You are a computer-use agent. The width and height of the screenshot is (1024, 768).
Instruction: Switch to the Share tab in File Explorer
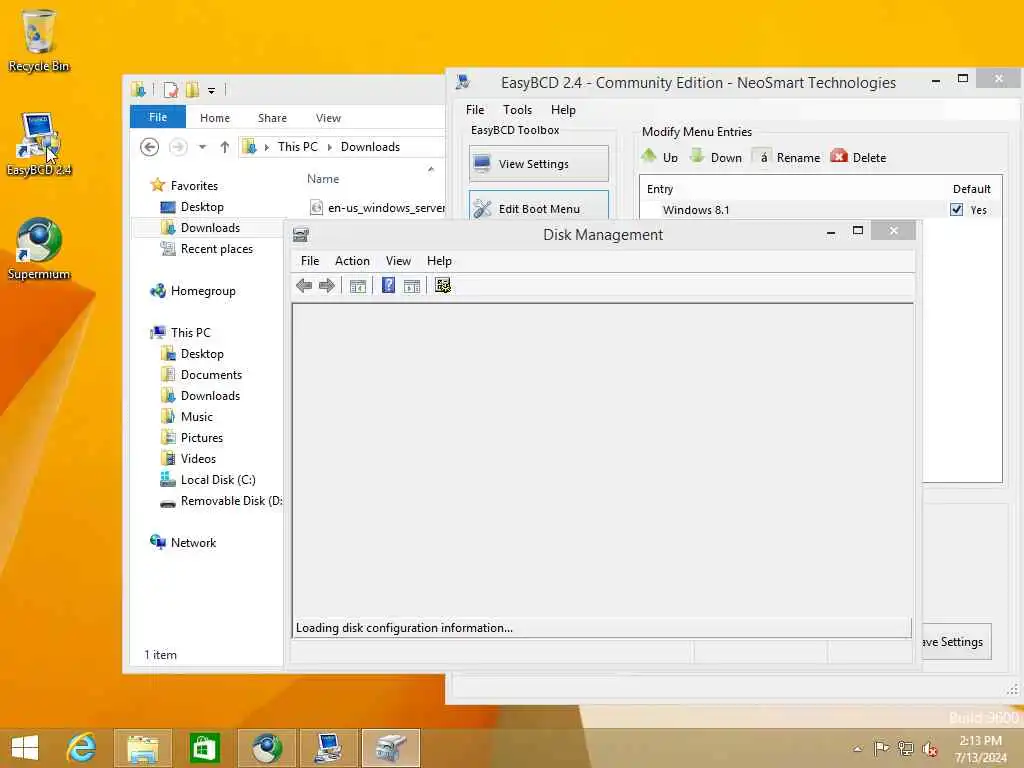coord(272,118)
